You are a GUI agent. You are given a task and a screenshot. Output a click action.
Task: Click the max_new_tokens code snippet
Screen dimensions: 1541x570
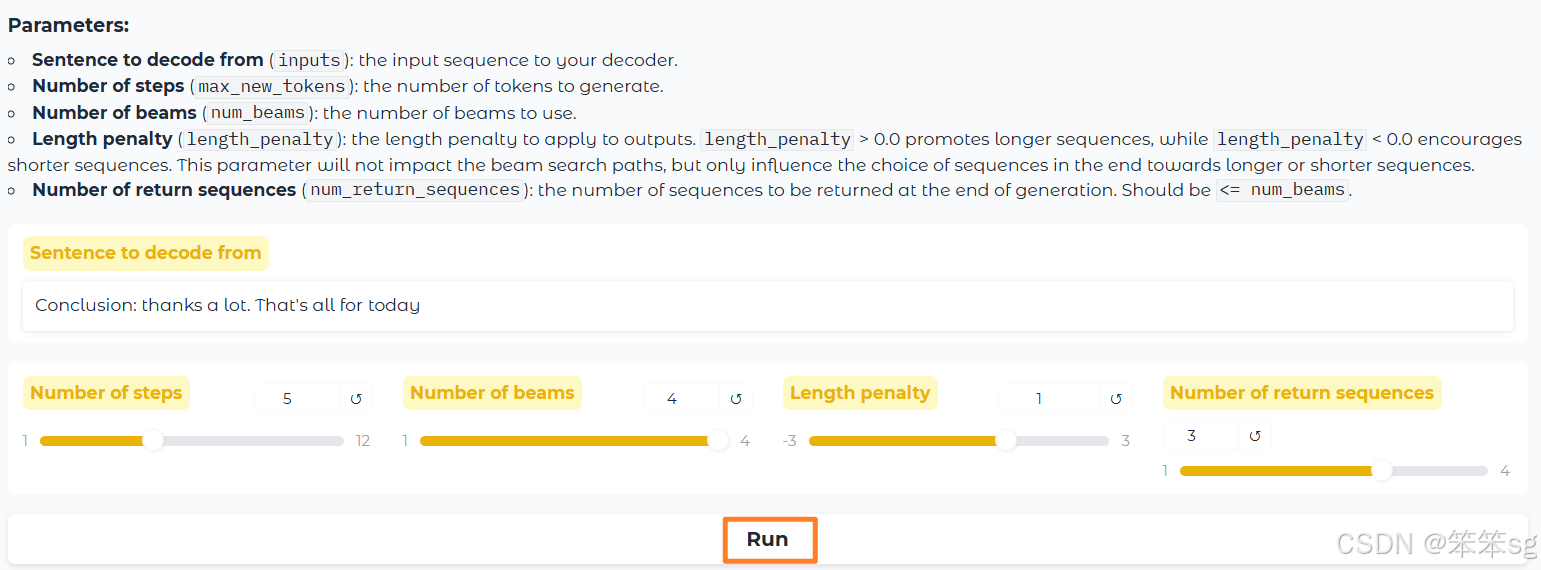(272, 87)
